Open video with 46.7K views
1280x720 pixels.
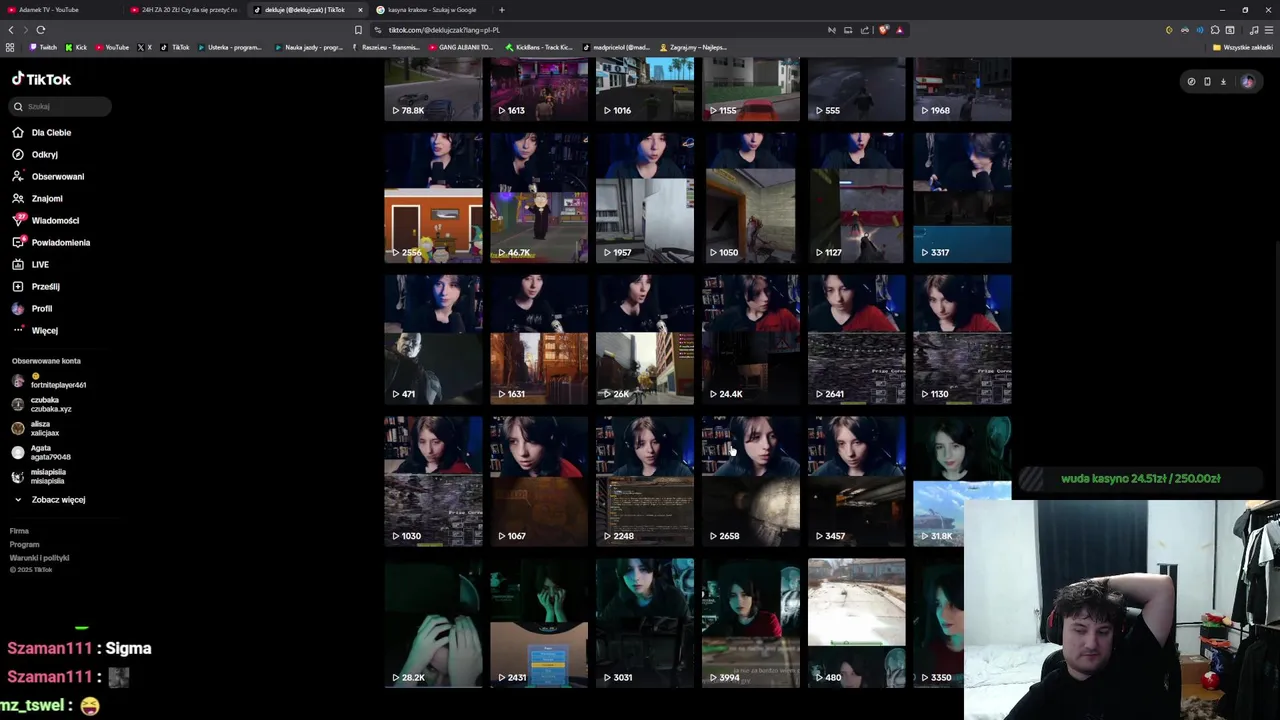coord(539,198)
